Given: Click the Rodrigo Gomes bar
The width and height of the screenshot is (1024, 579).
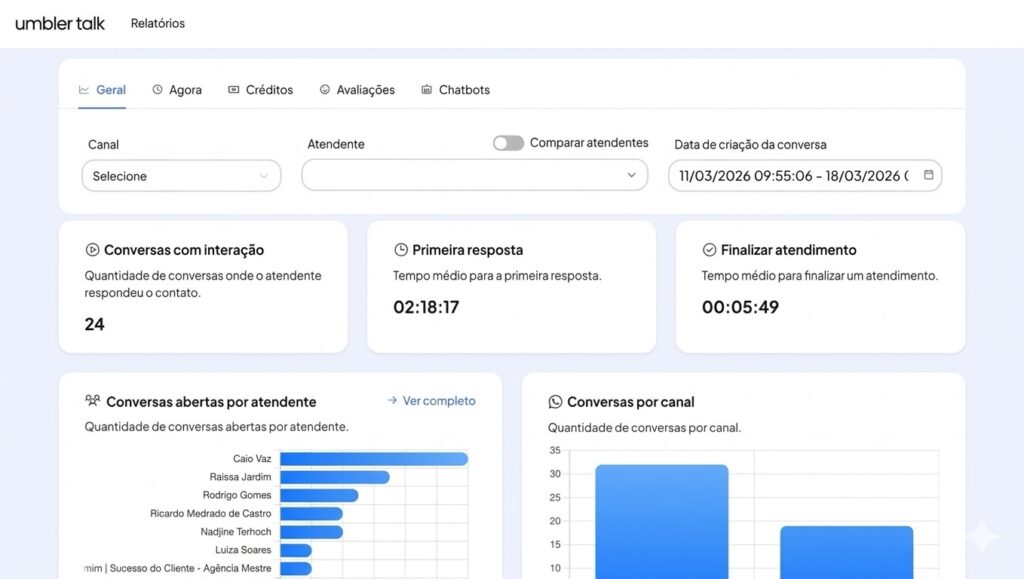Looking at the screenshot, I should click(319, 495).
